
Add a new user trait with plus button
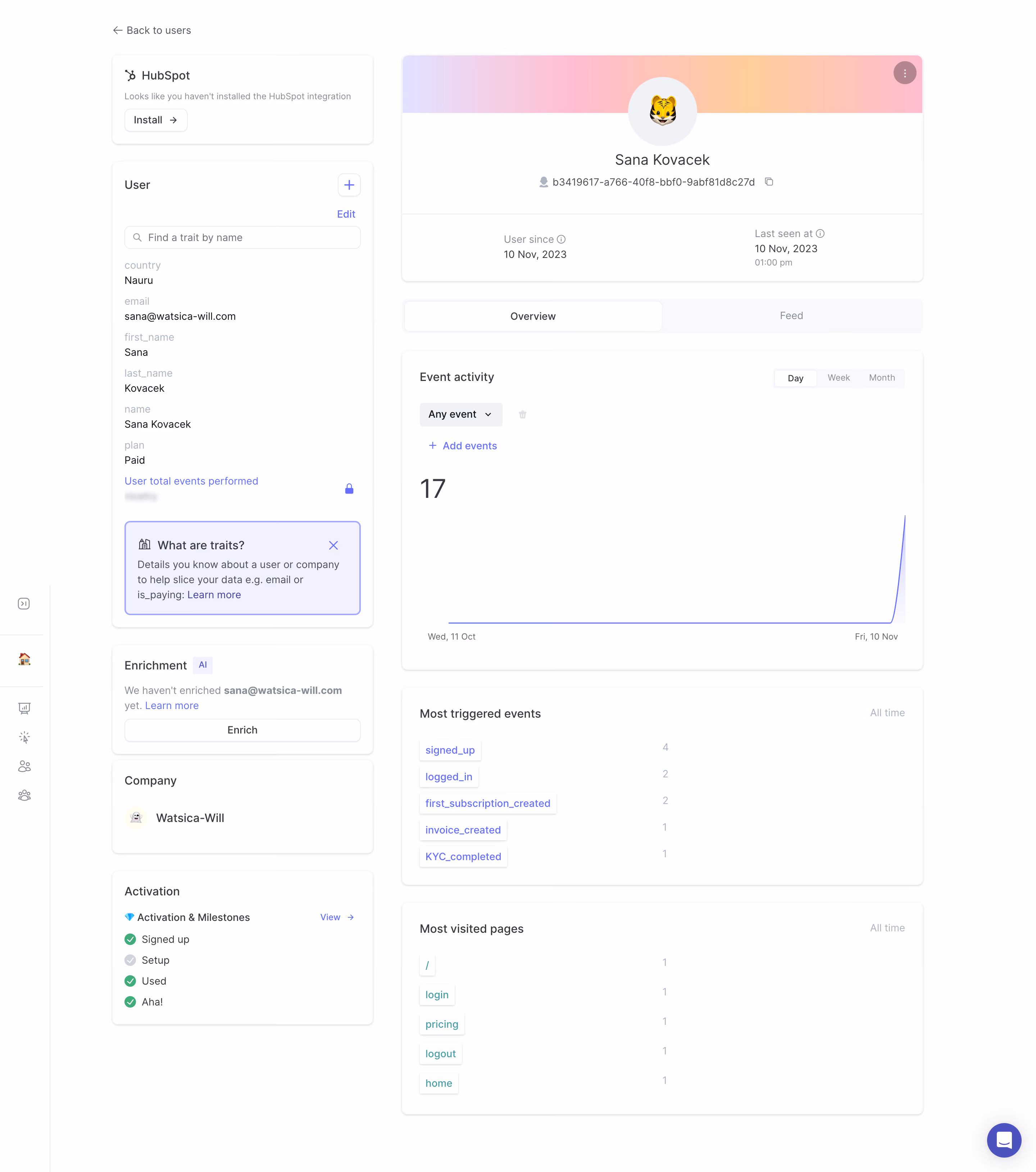point(349,185)
